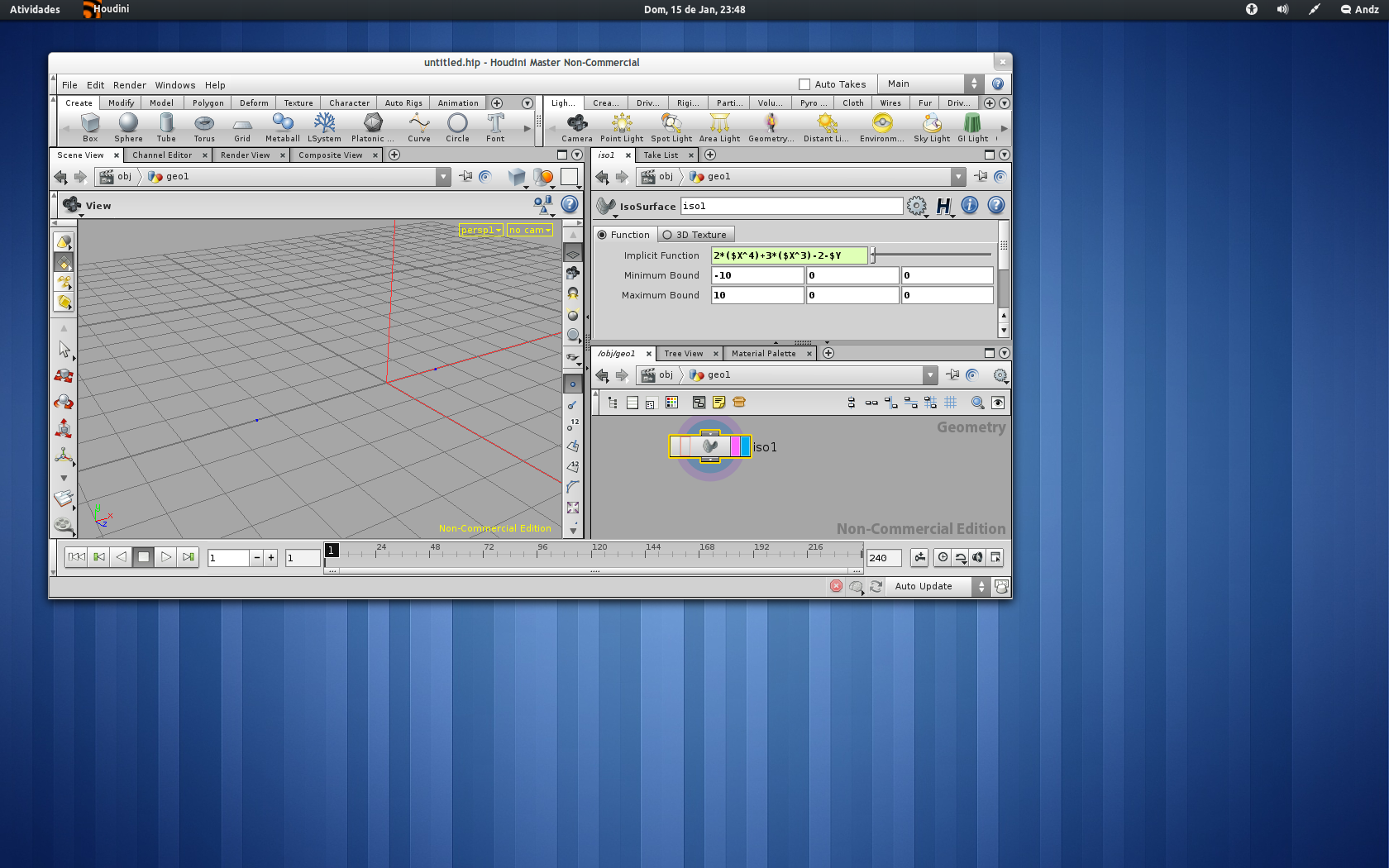1389x868 pixels.
Task: Create an Environment light
Action: tap(882, 127)
